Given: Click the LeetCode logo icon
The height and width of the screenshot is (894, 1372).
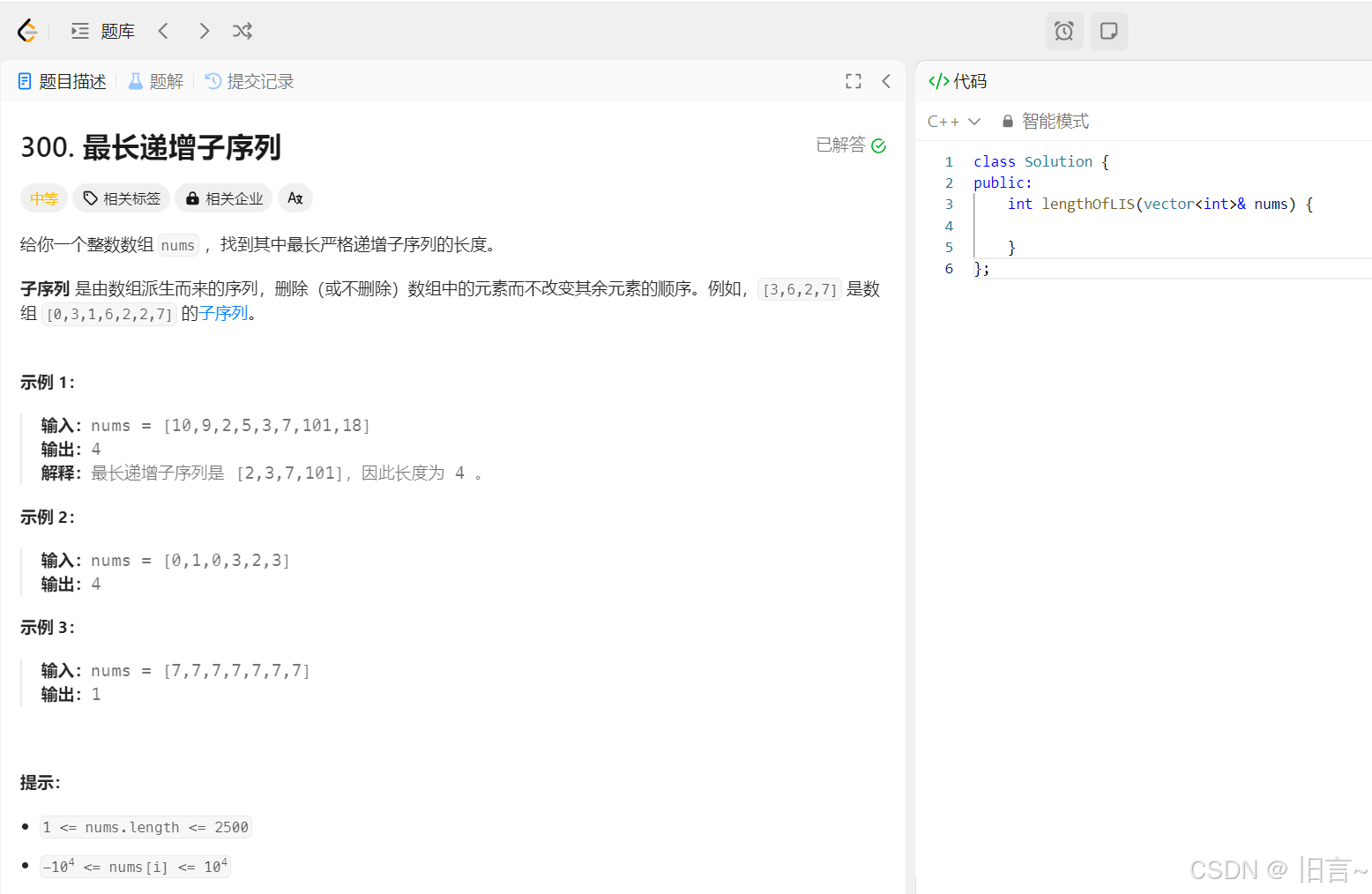Looking at the screenshot, I should coord(27,31).
